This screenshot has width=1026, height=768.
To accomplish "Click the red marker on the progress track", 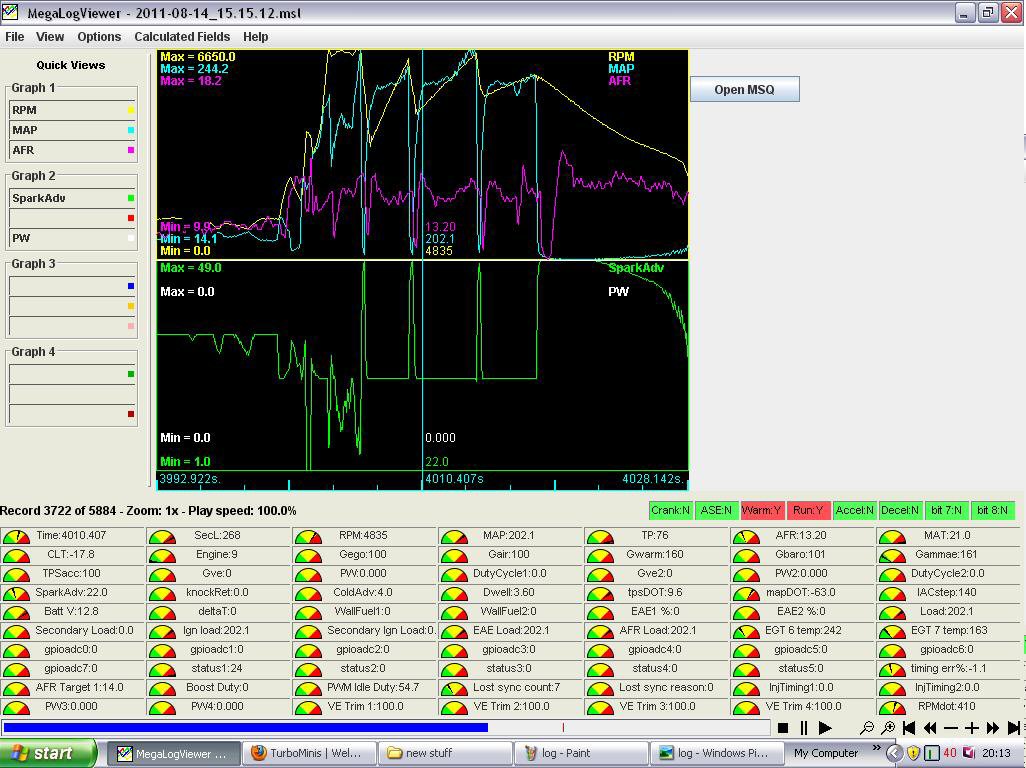I will click(x=563, y=727).
